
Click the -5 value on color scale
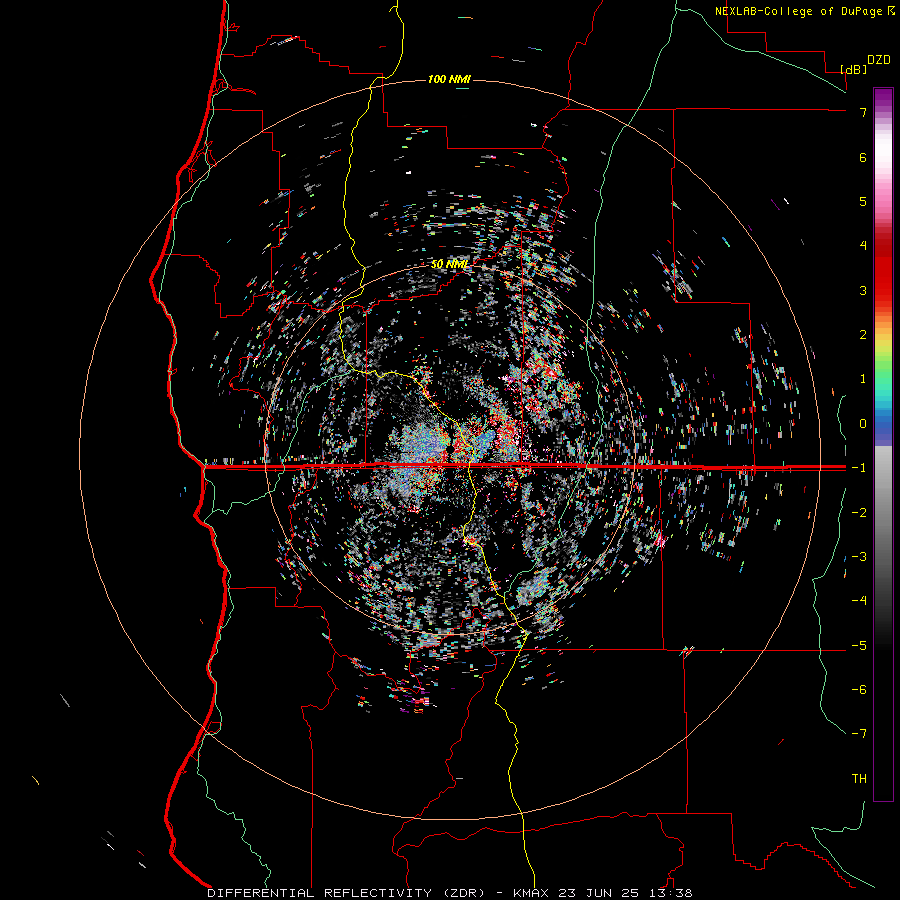click(859, 646)
